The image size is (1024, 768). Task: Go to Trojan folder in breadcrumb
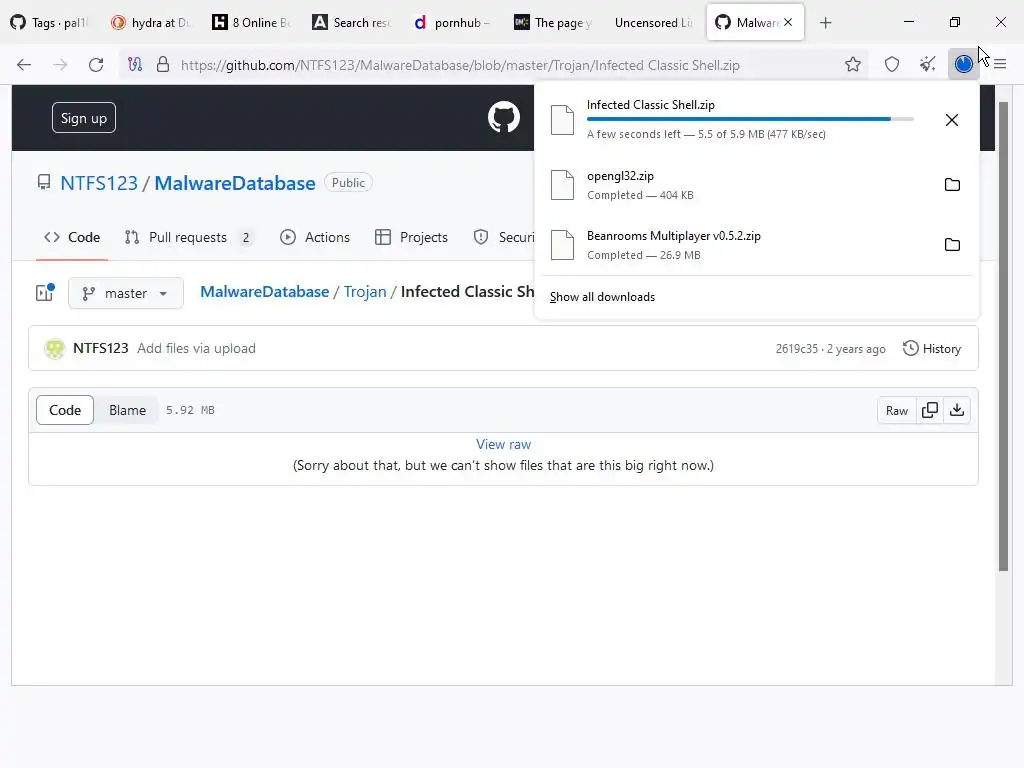point(365,292)
